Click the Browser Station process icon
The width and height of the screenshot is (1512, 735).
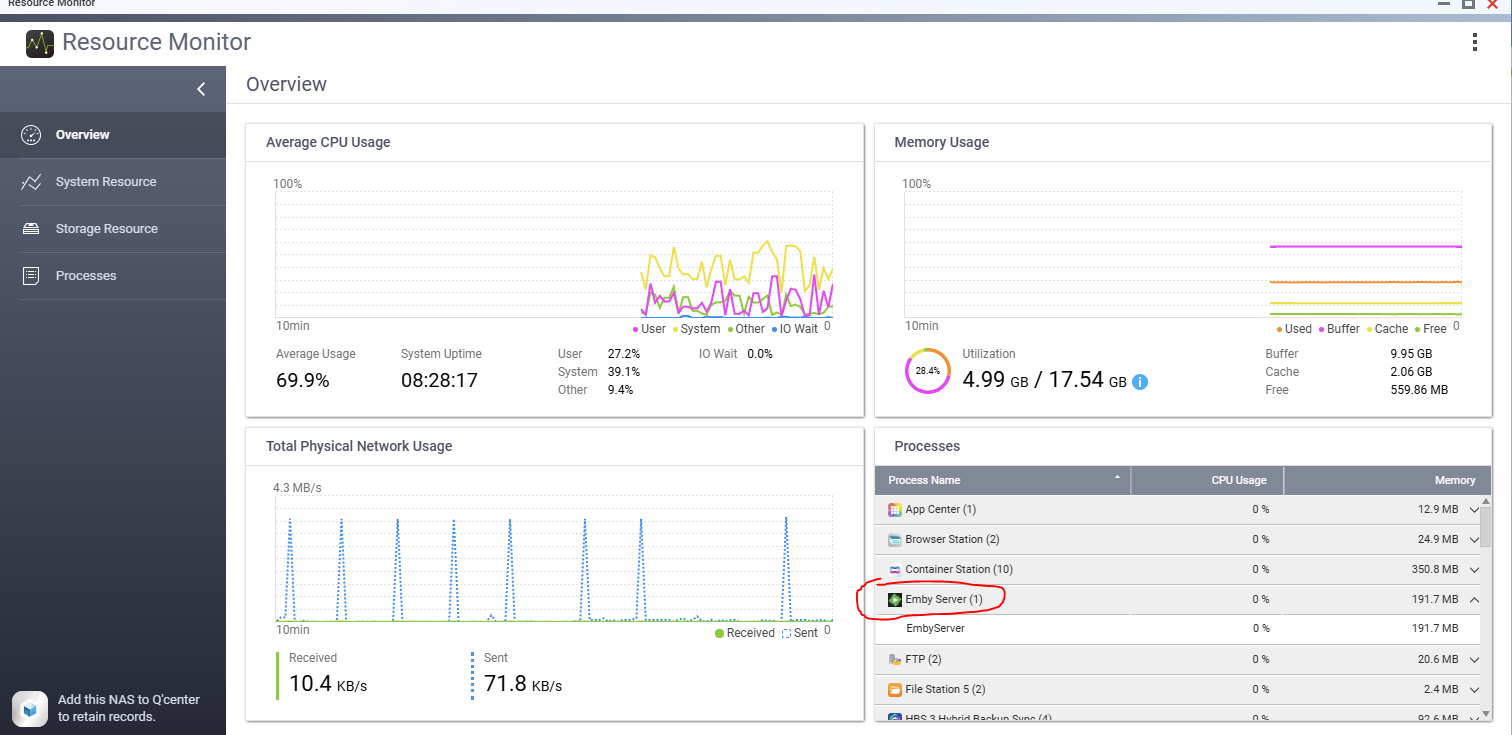[x=895, y=540]
